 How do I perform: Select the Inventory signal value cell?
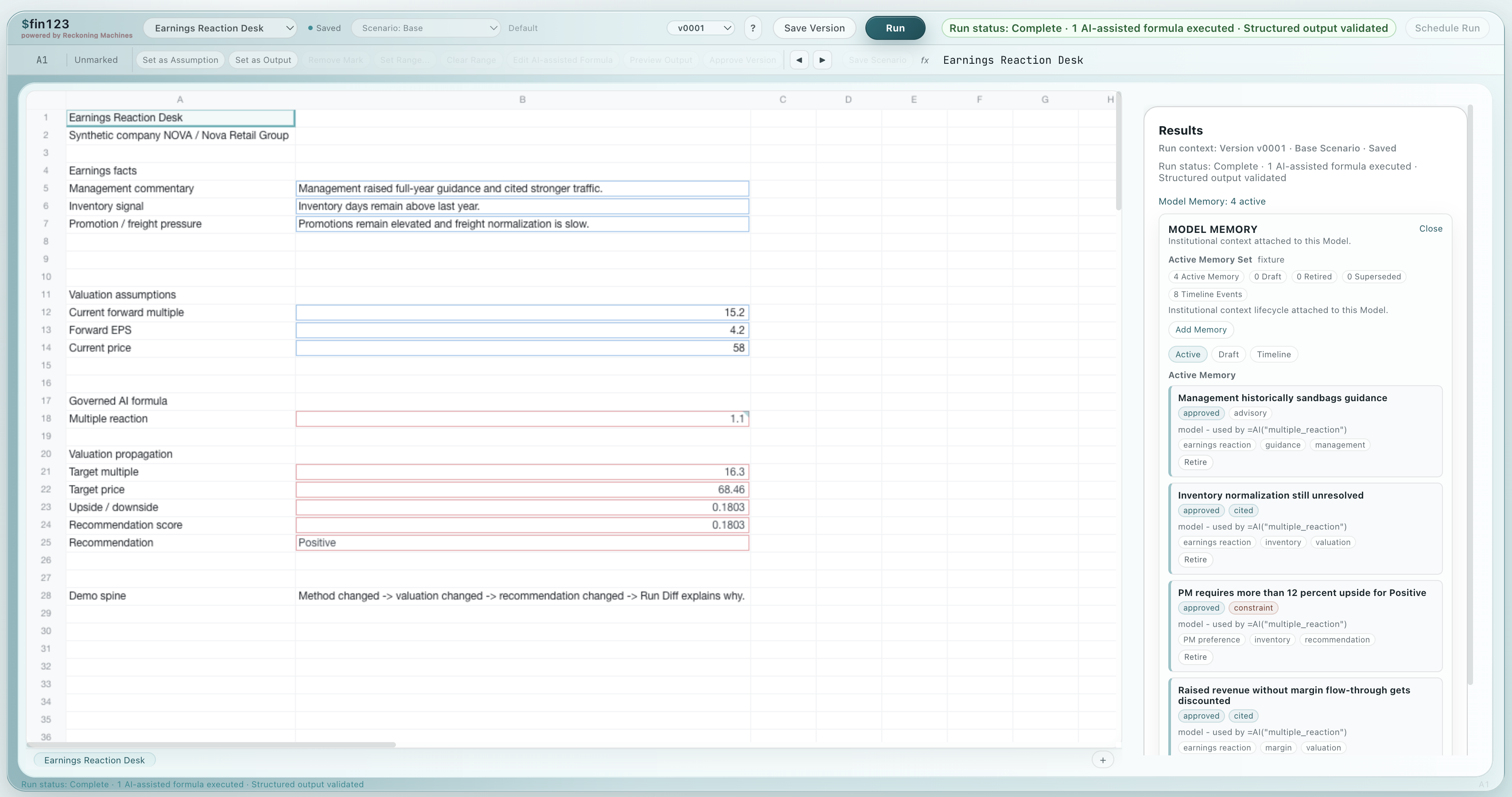coord(522,206)
